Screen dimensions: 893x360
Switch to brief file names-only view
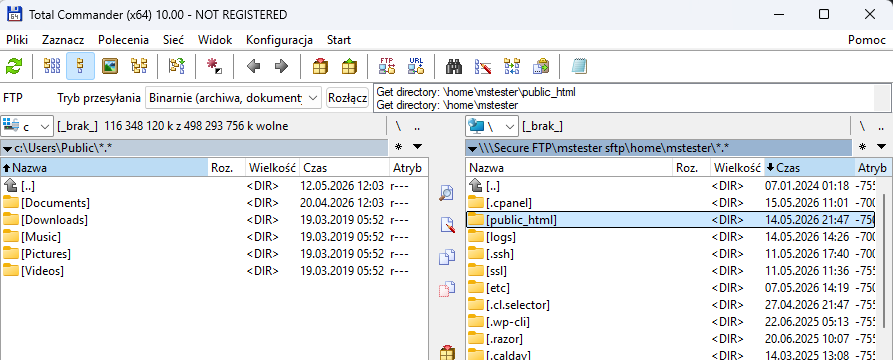52,66
